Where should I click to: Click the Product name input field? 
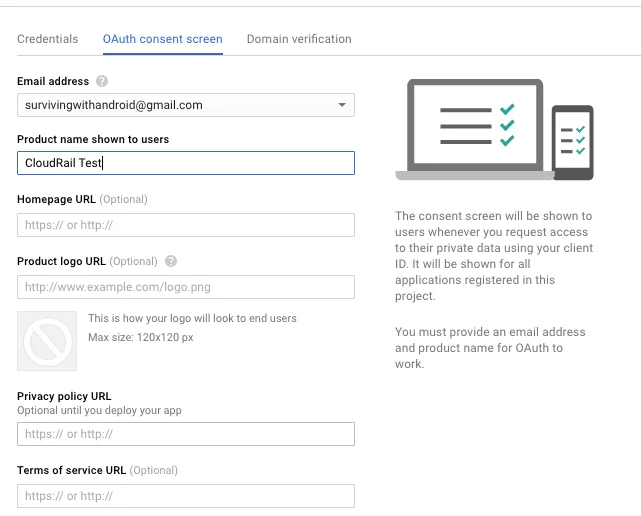(186, 163)
